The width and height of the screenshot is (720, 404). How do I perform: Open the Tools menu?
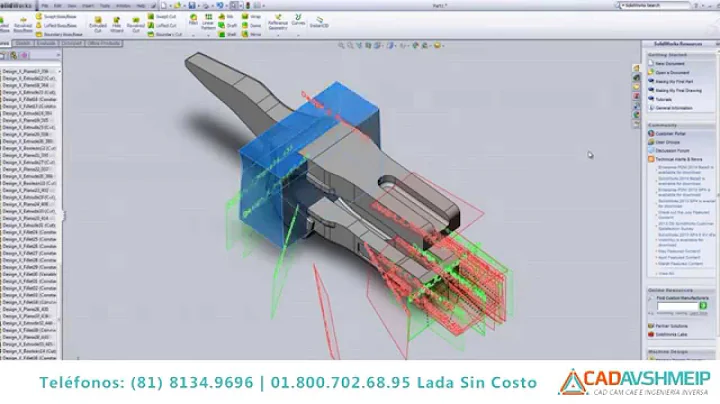(105, 6)
